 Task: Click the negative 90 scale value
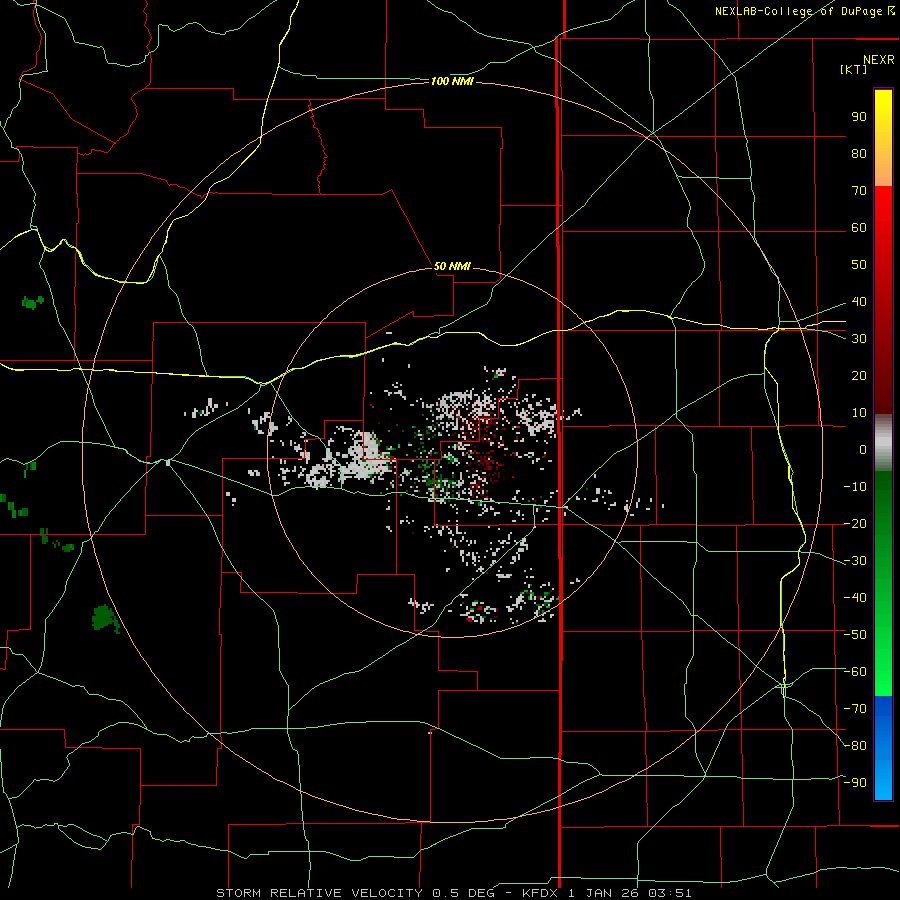pos(855,782)
